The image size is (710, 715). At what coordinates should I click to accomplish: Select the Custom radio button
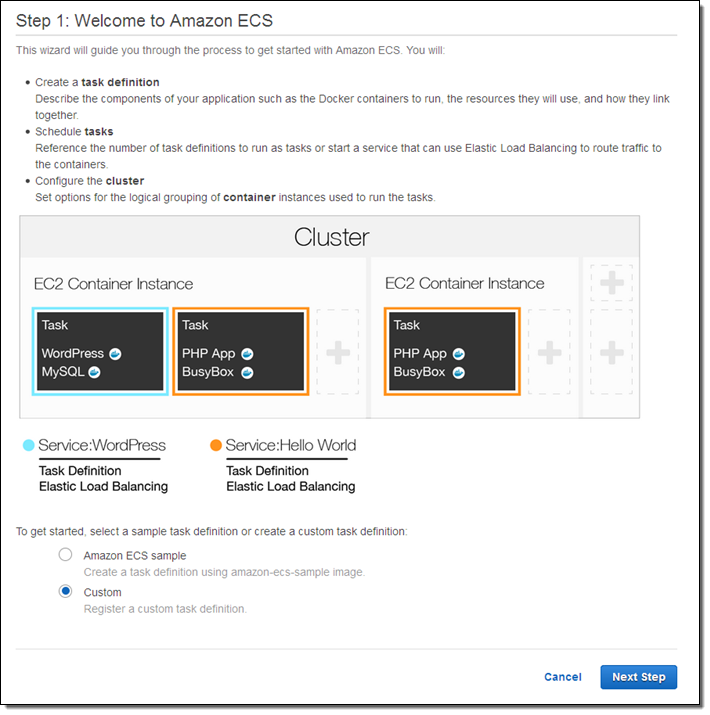(x=65, y=591)
